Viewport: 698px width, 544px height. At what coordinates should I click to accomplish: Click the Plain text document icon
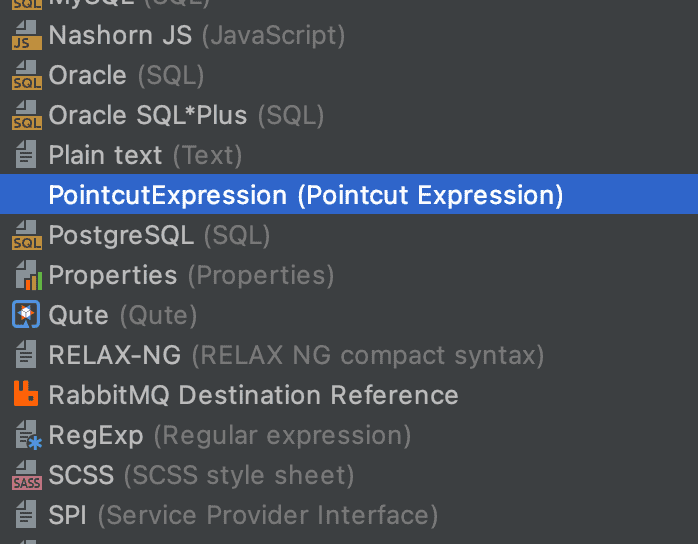(26, 155)
